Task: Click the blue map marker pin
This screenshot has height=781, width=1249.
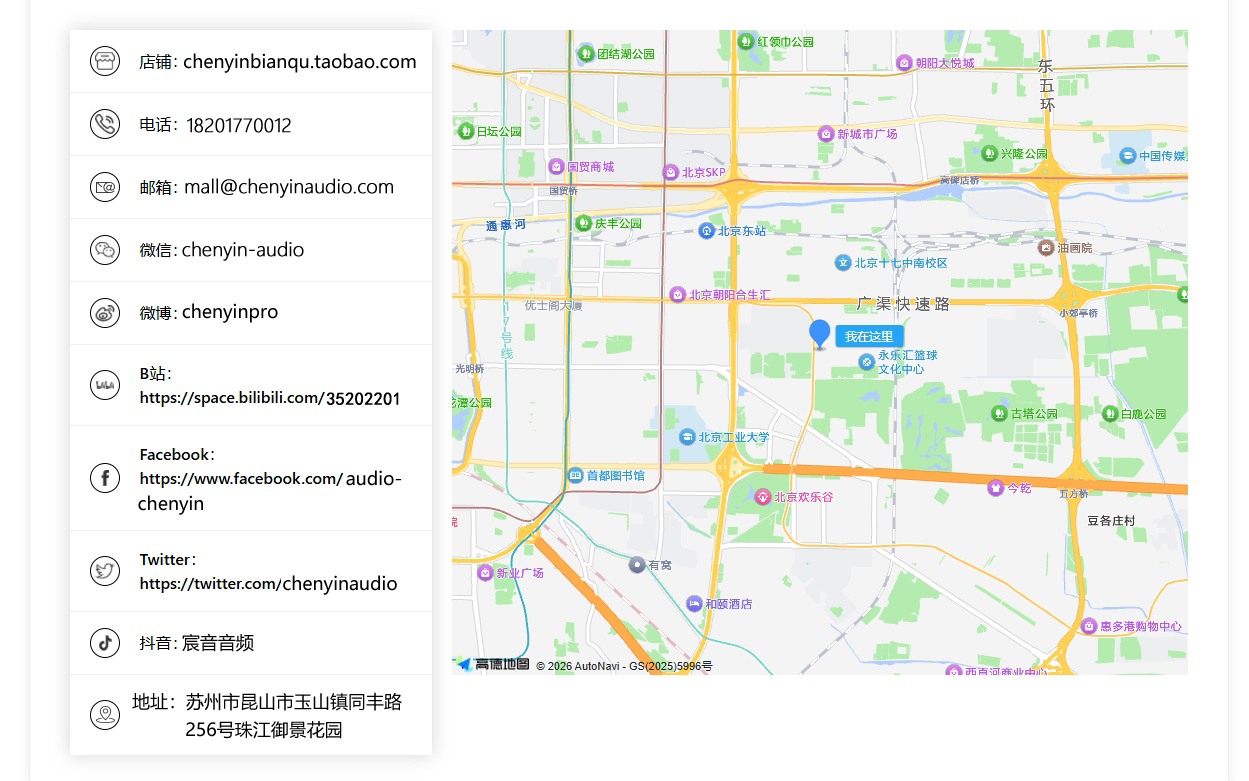Action: (x=819, y=334)
